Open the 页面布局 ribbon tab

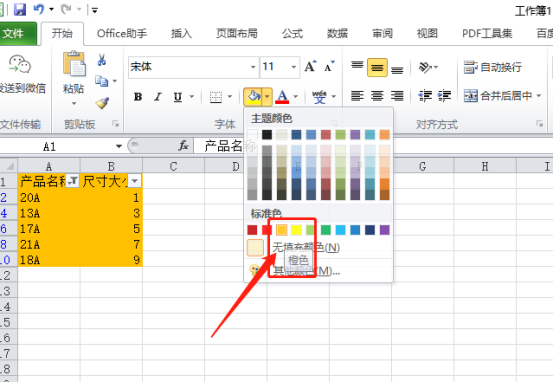pos(237,34)
